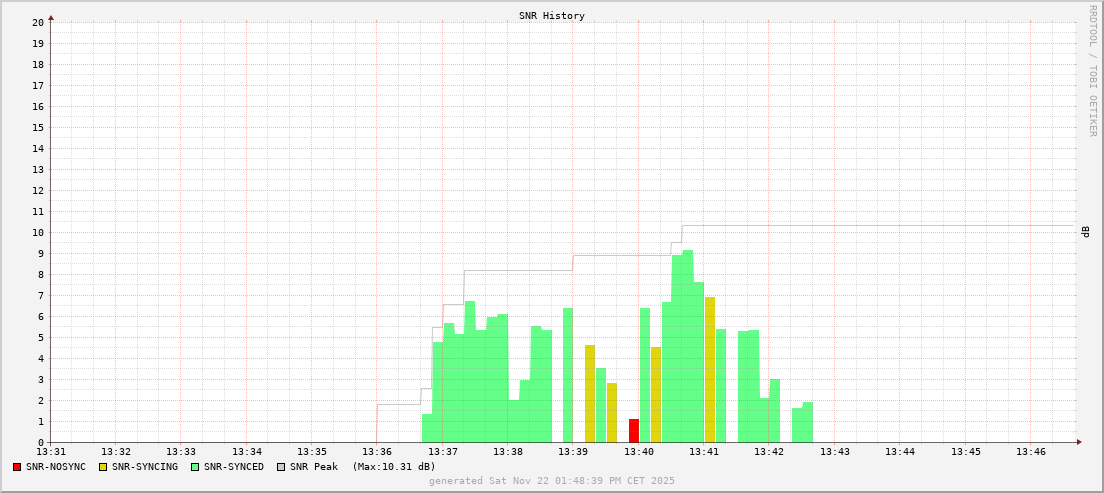Viewport: 1104px width, 493px height.
Task: Click the dB unit label on right side
Action: coord(1086,232)
